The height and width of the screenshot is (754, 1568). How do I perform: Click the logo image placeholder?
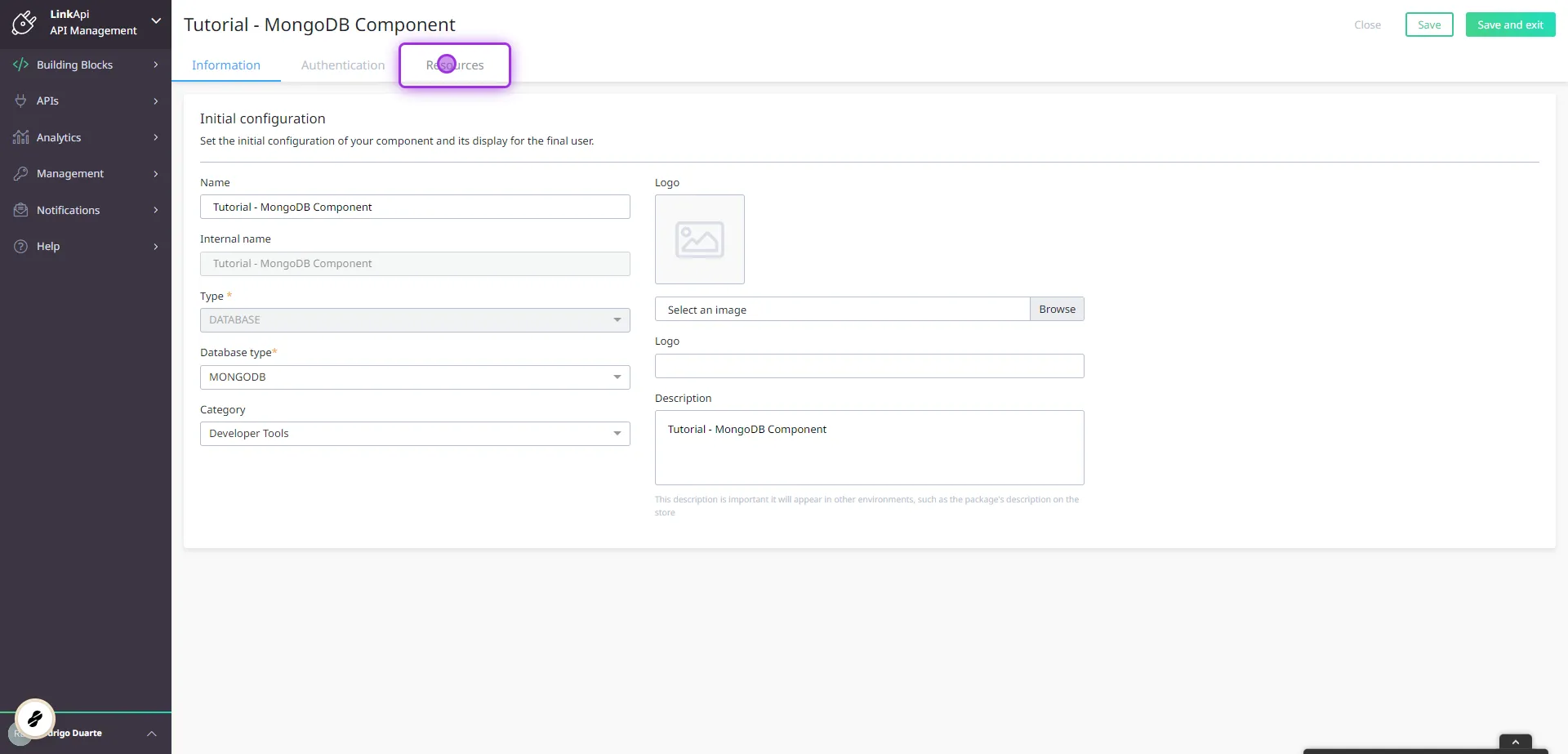700,239
